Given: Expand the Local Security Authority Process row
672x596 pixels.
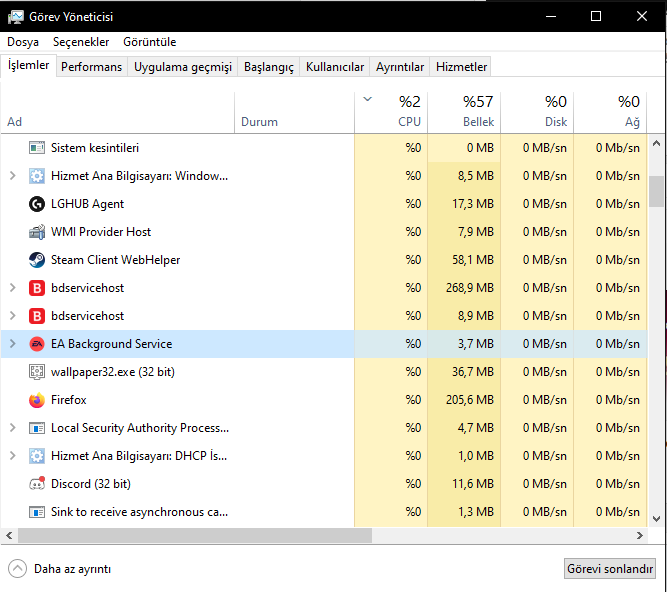Looking at the screenshot, I should pyautogui.click(x=13, y=428).
